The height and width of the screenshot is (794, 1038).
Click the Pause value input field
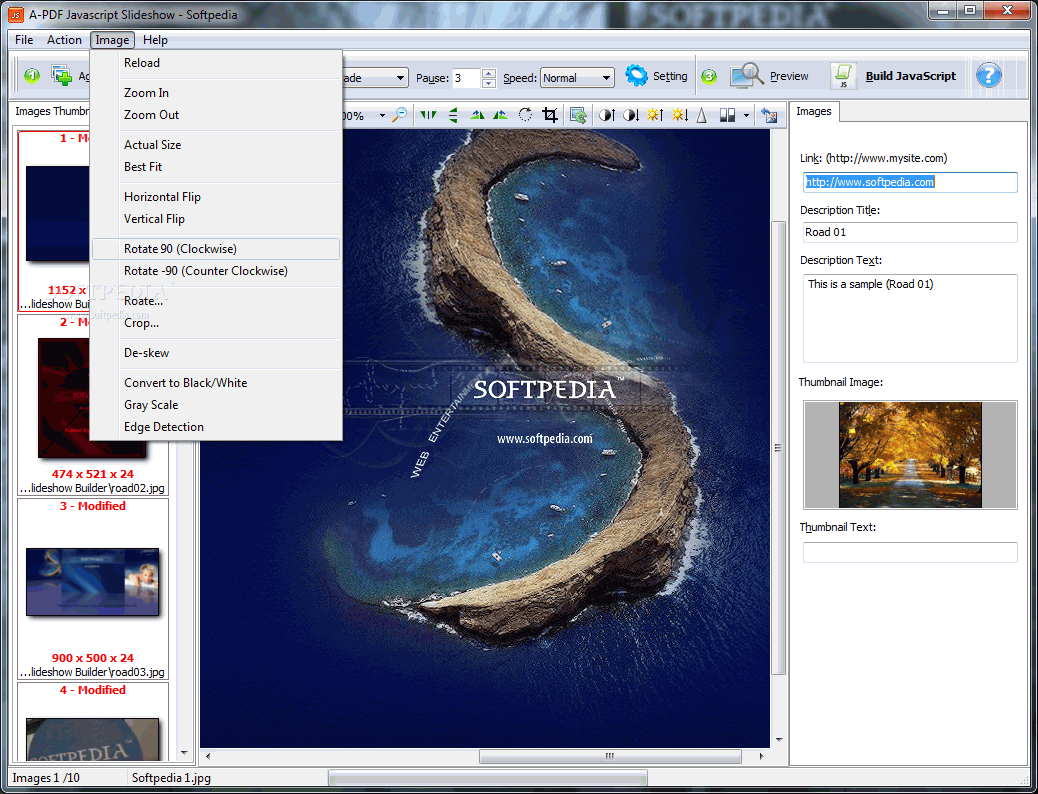466,77
